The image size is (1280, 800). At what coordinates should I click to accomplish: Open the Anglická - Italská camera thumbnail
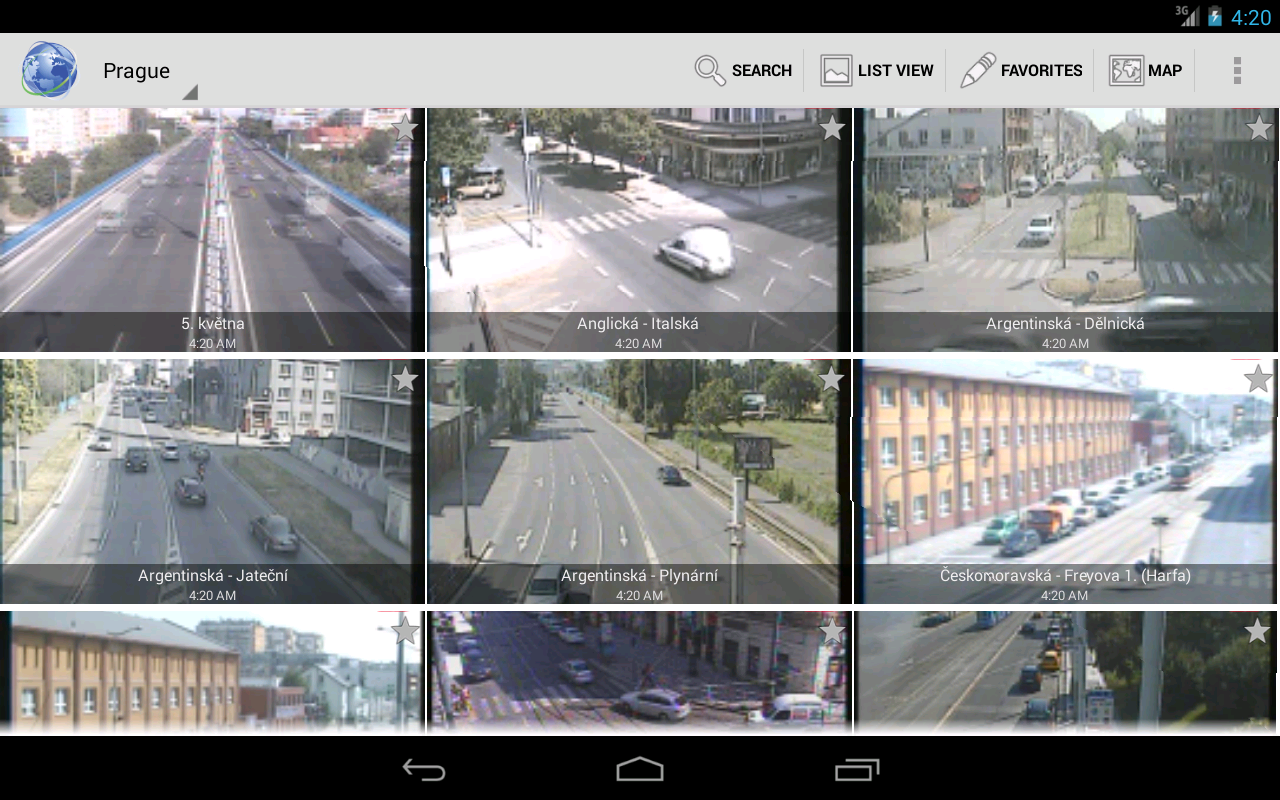[639, 230]
